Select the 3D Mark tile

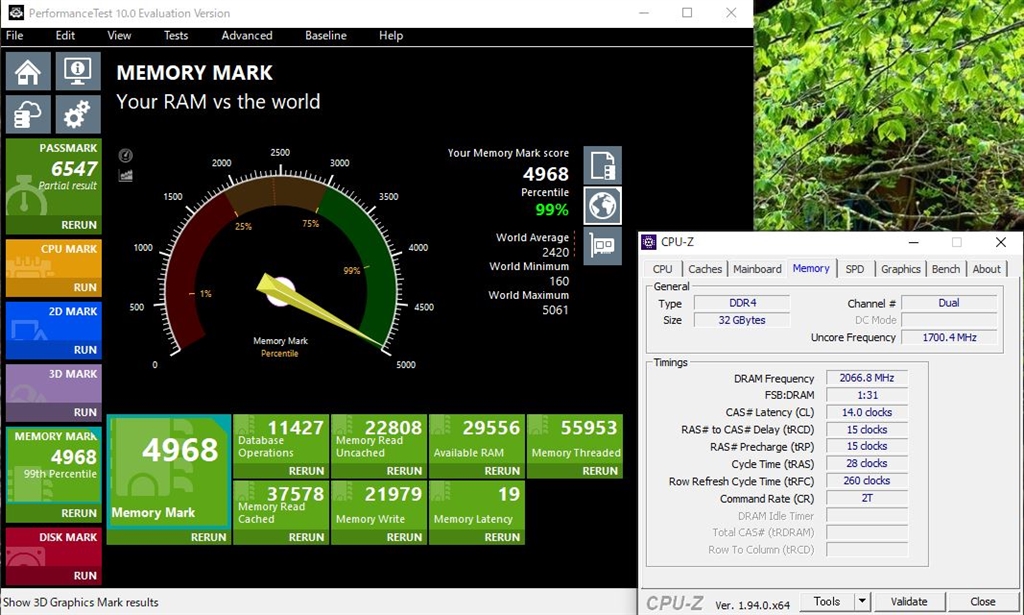pyautogui.click(x=53, y=383)
